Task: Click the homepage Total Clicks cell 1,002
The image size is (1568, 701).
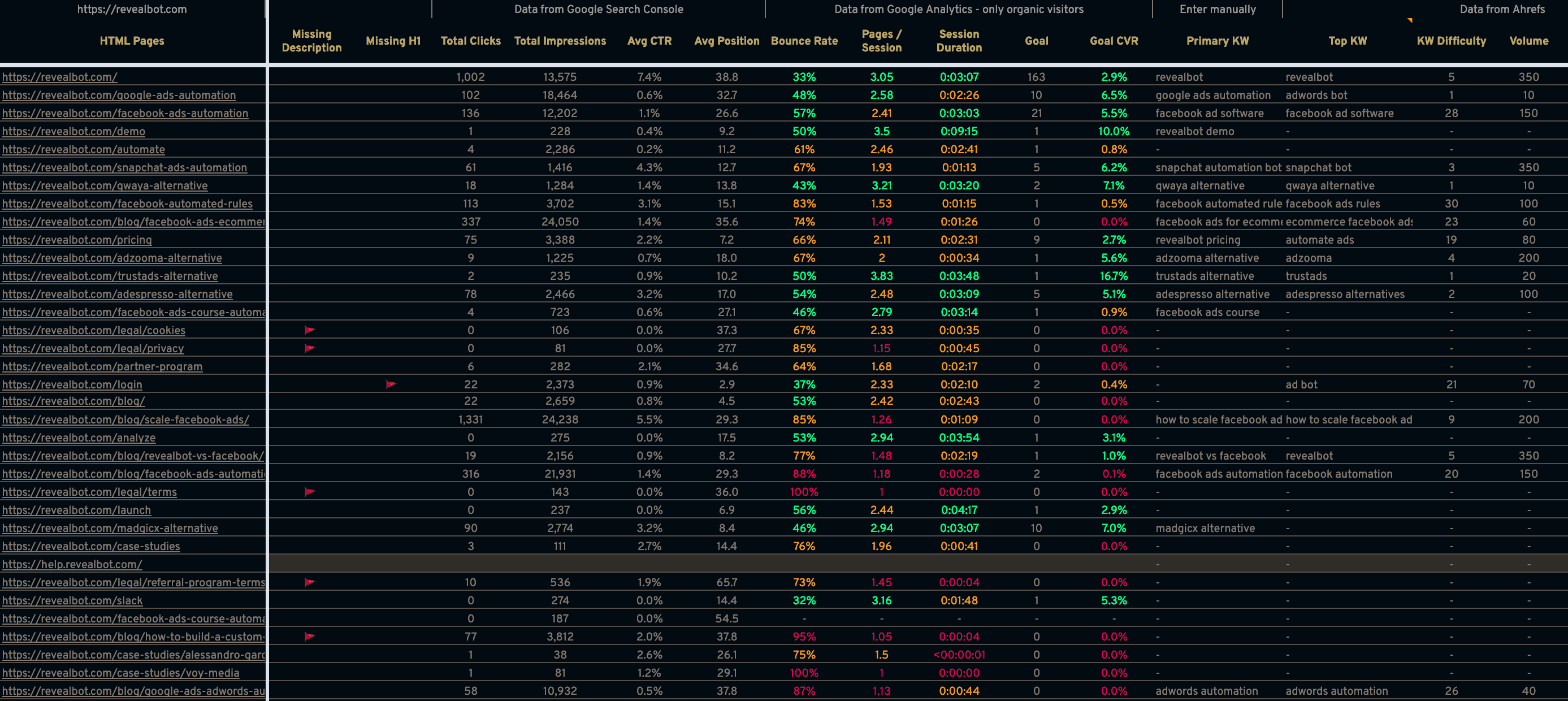Action: pos(470,77)
